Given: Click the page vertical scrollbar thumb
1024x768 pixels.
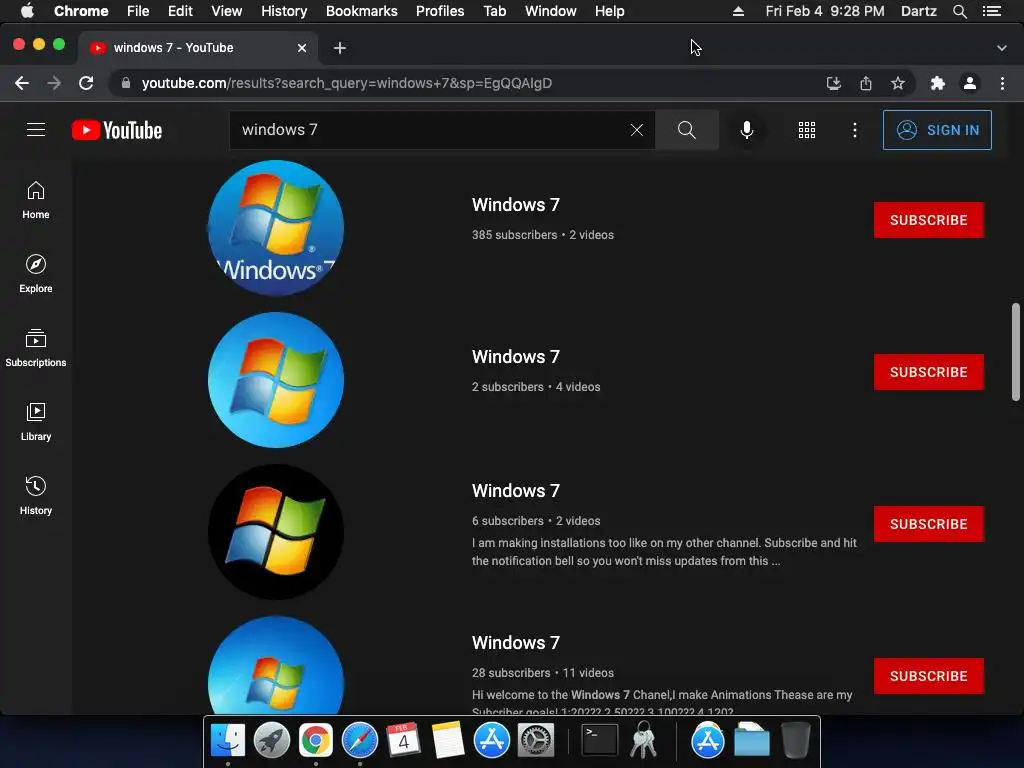Looking at the screenshot, I should click(1016, 352).
